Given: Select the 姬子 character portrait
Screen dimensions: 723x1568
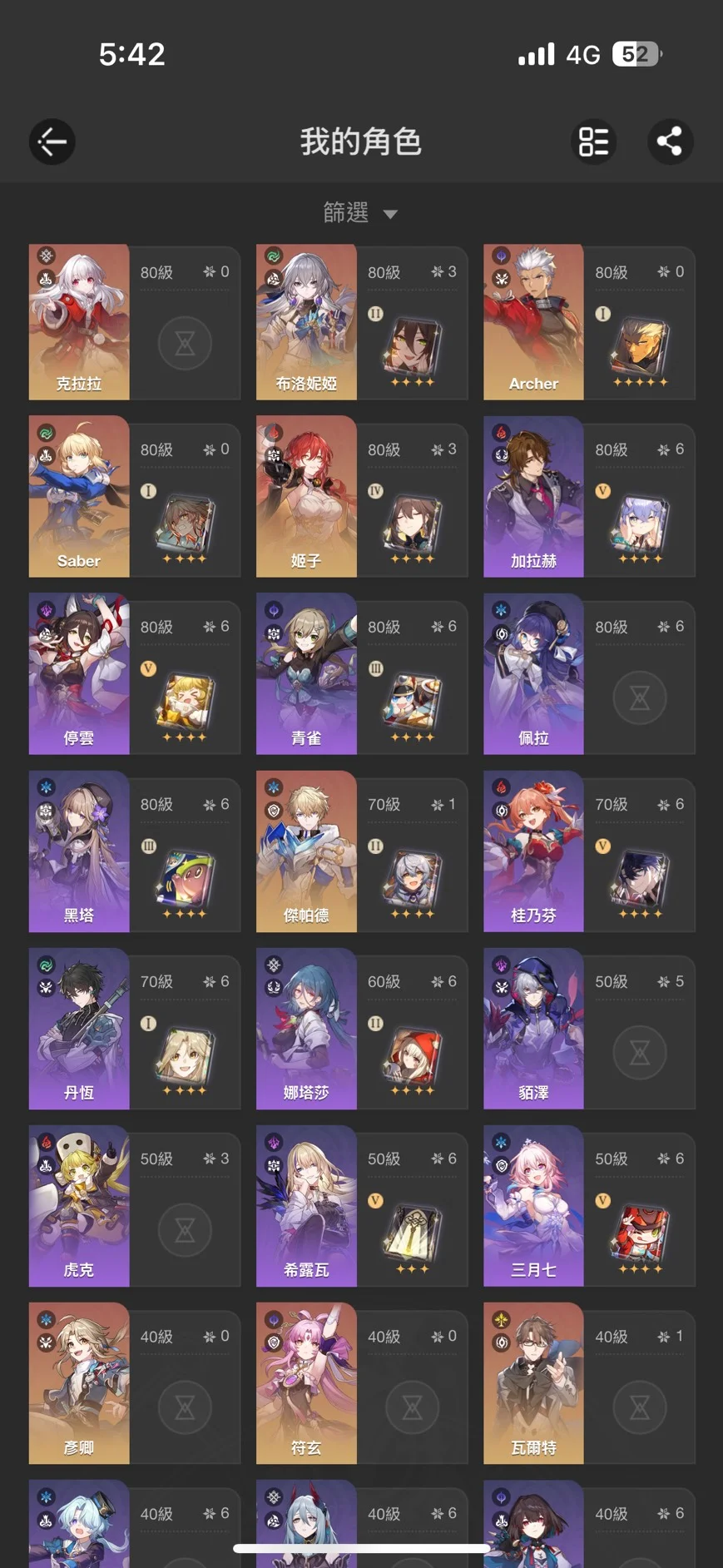Looking at the screenshot, I should click(x=306, y=496).
